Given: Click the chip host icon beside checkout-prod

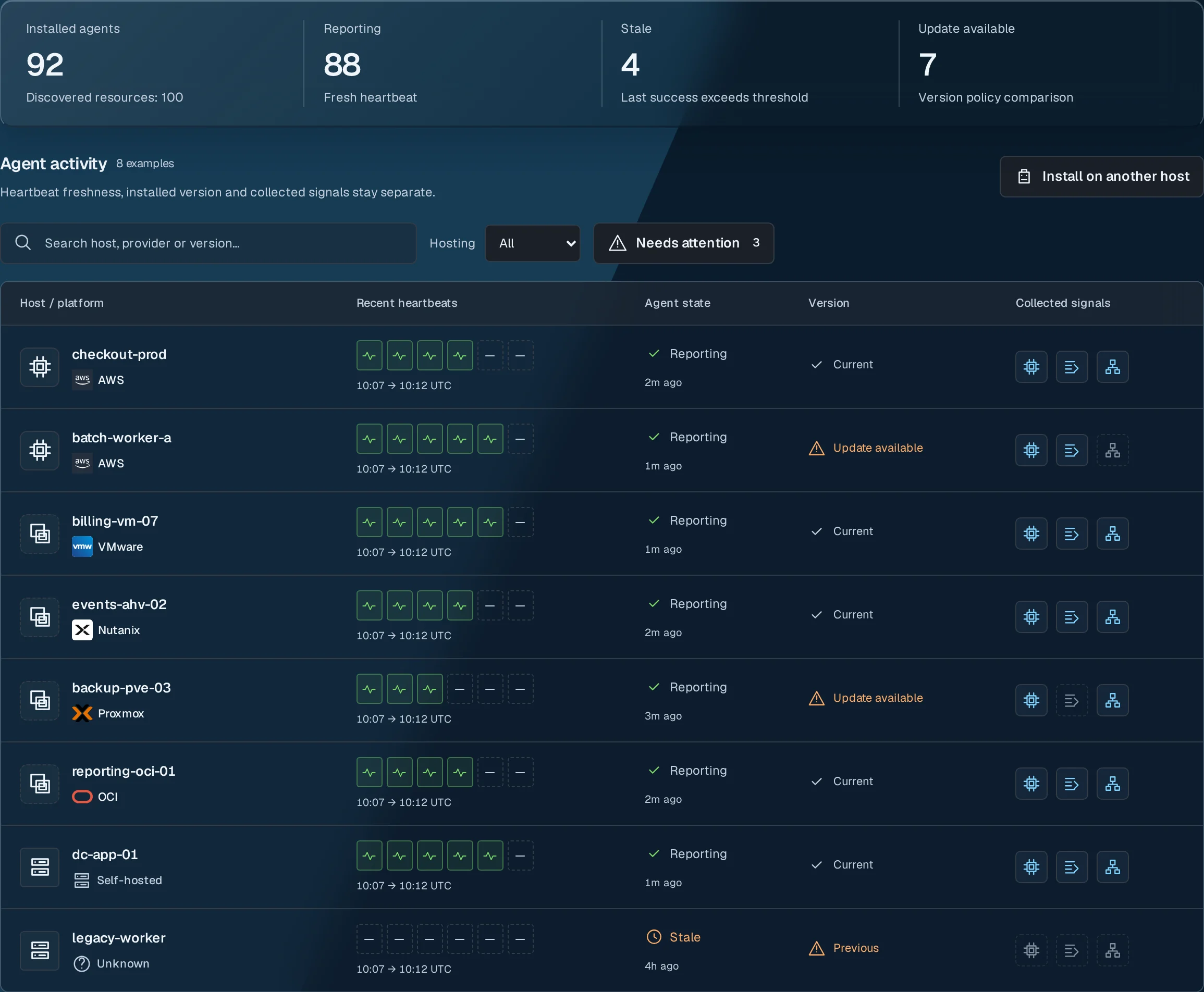Looking at the screenshot, I should tap(40, 367).
